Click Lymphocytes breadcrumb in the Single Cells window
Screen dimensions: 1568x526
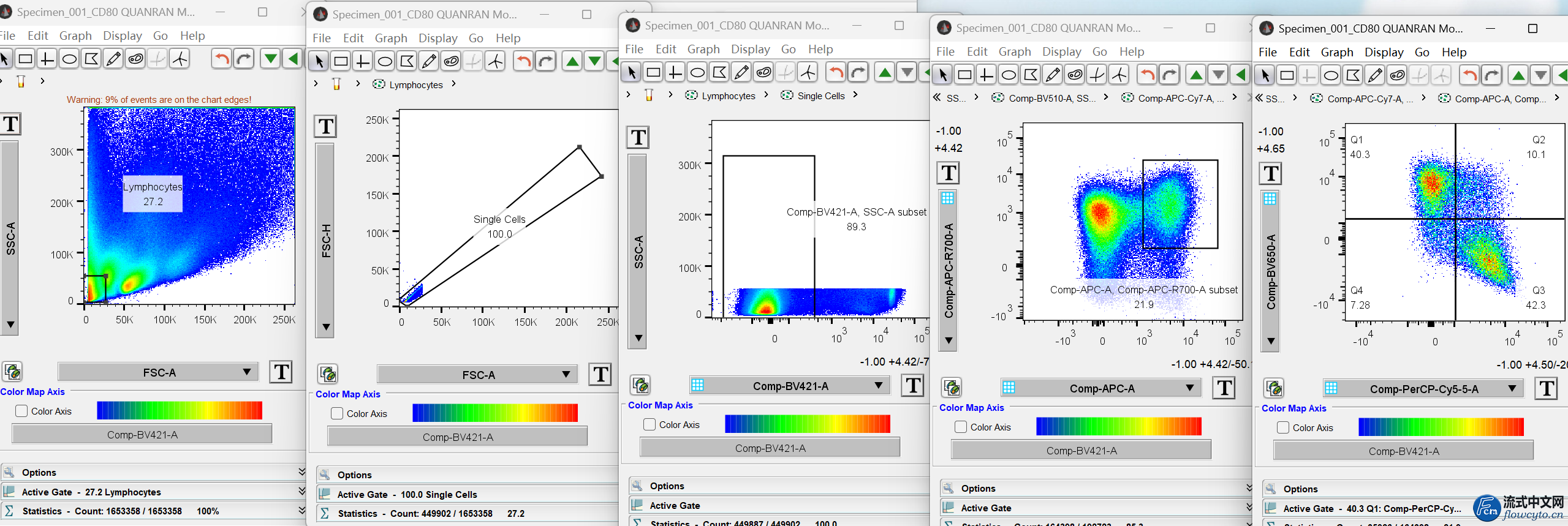coord(721,96)
